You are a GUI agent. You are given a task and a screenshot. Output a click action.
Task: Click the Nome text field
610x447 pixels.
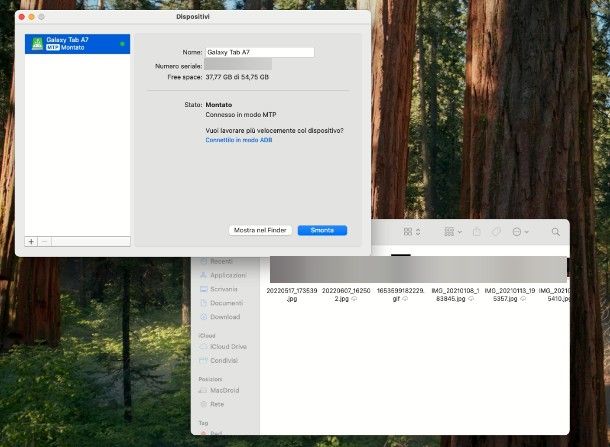pyautogui.click(x=259, y=52)
